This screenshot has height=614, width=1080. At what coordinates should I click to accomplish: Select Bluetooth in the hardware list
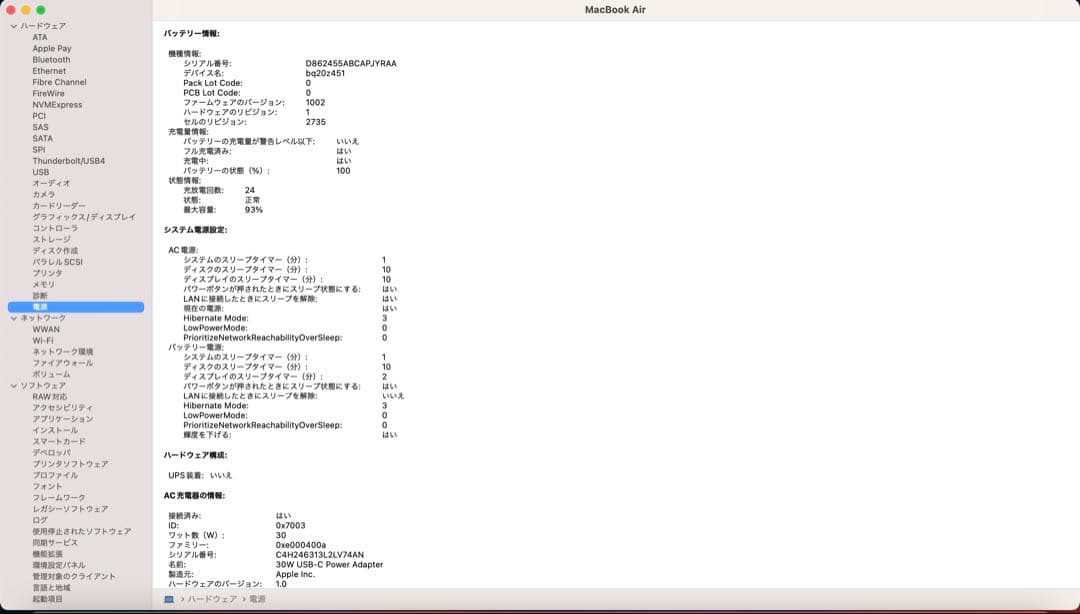tap(51, 60)
